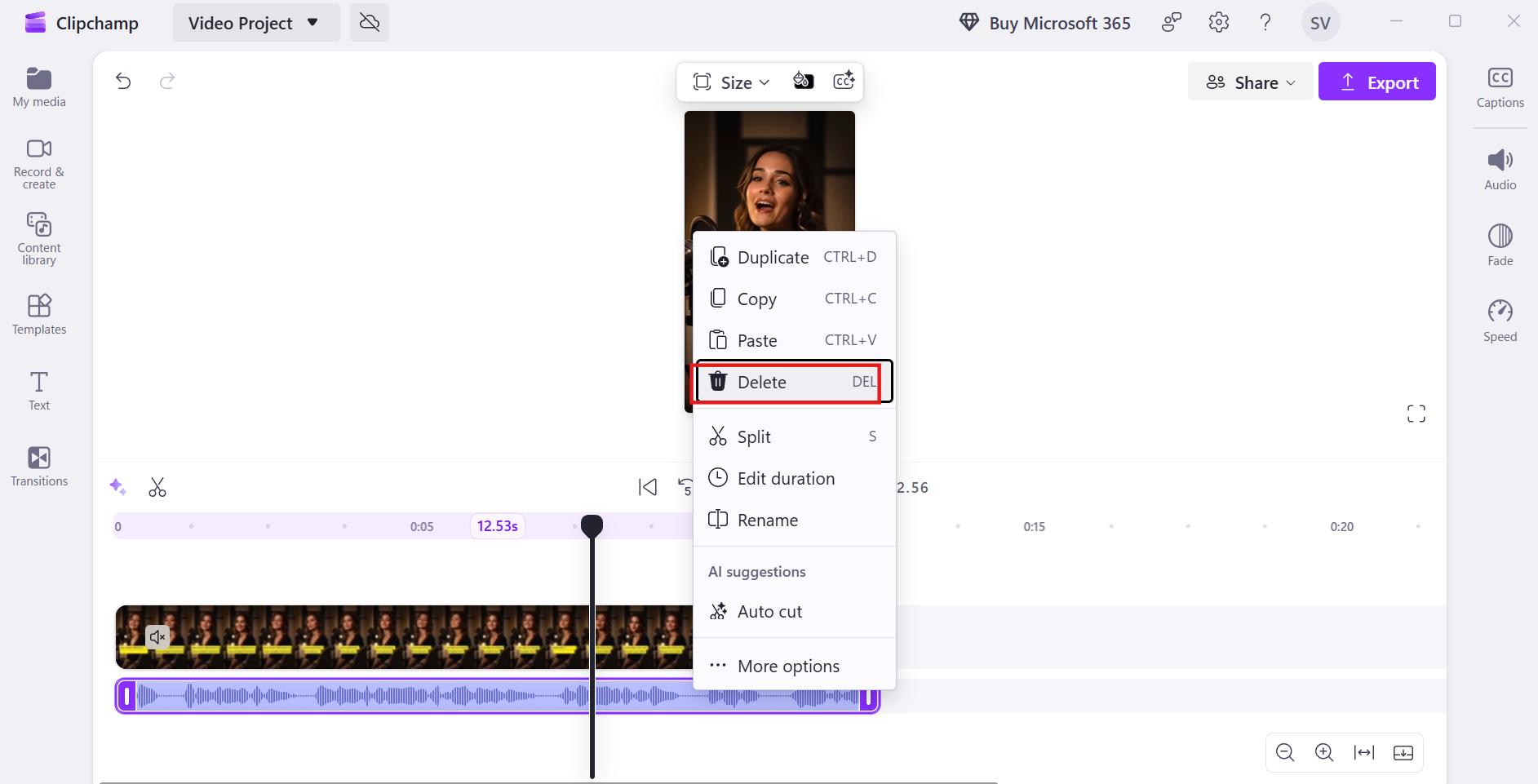The width and height of the screenshot is (1538, 784).
Task: Click the 0:15 mark on ruler
Action: pyautogui.click(x=1034, y=527)
